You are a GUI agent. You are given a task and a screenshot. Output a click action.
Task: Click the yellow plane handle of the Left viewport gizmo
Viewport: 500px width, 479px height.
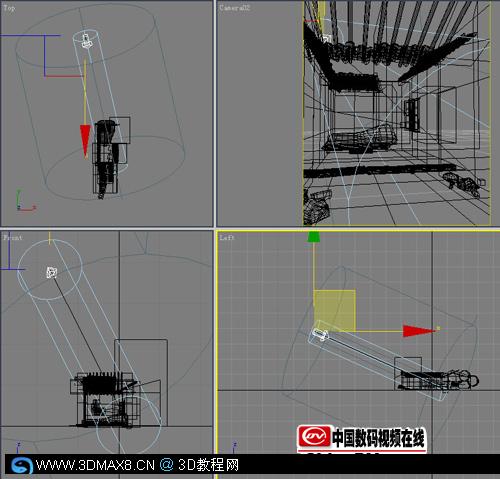[334, 310]
